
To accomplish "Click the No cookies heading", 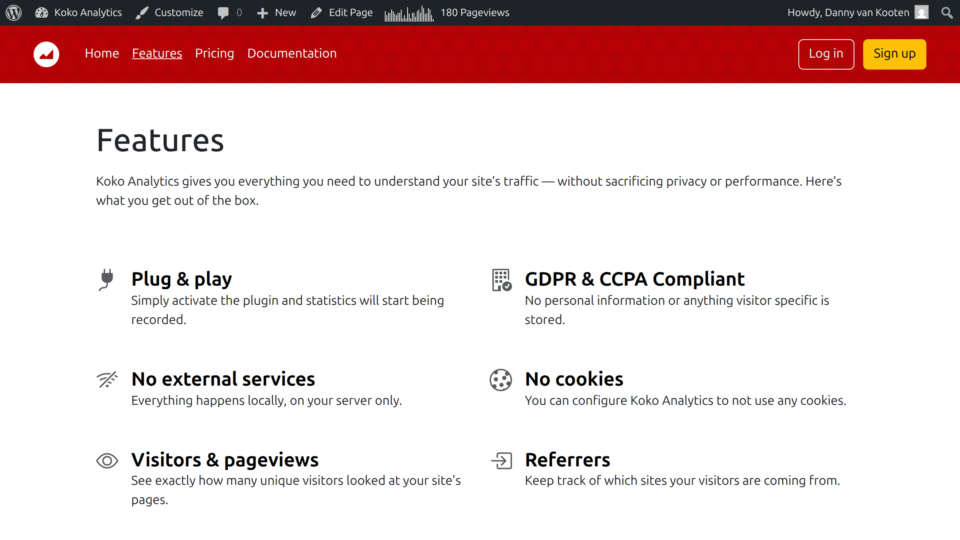I will coord(574,379).
